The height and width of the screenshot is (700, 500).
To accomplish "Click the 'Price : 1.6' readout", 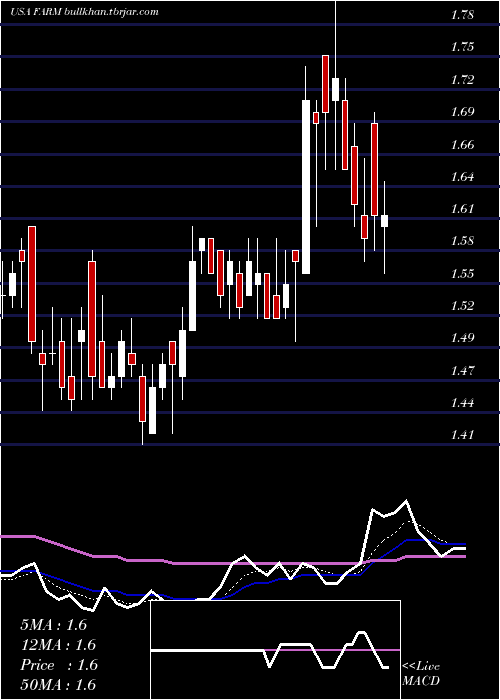I will tap(59, 665).
